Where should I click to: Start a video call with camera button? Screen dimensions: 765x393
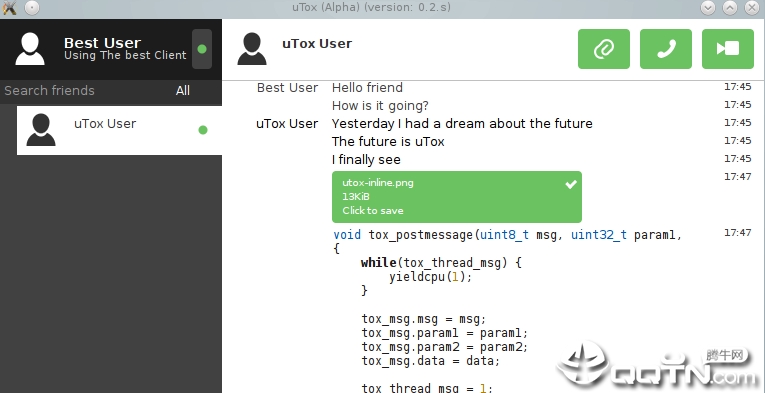pos(727,49)
